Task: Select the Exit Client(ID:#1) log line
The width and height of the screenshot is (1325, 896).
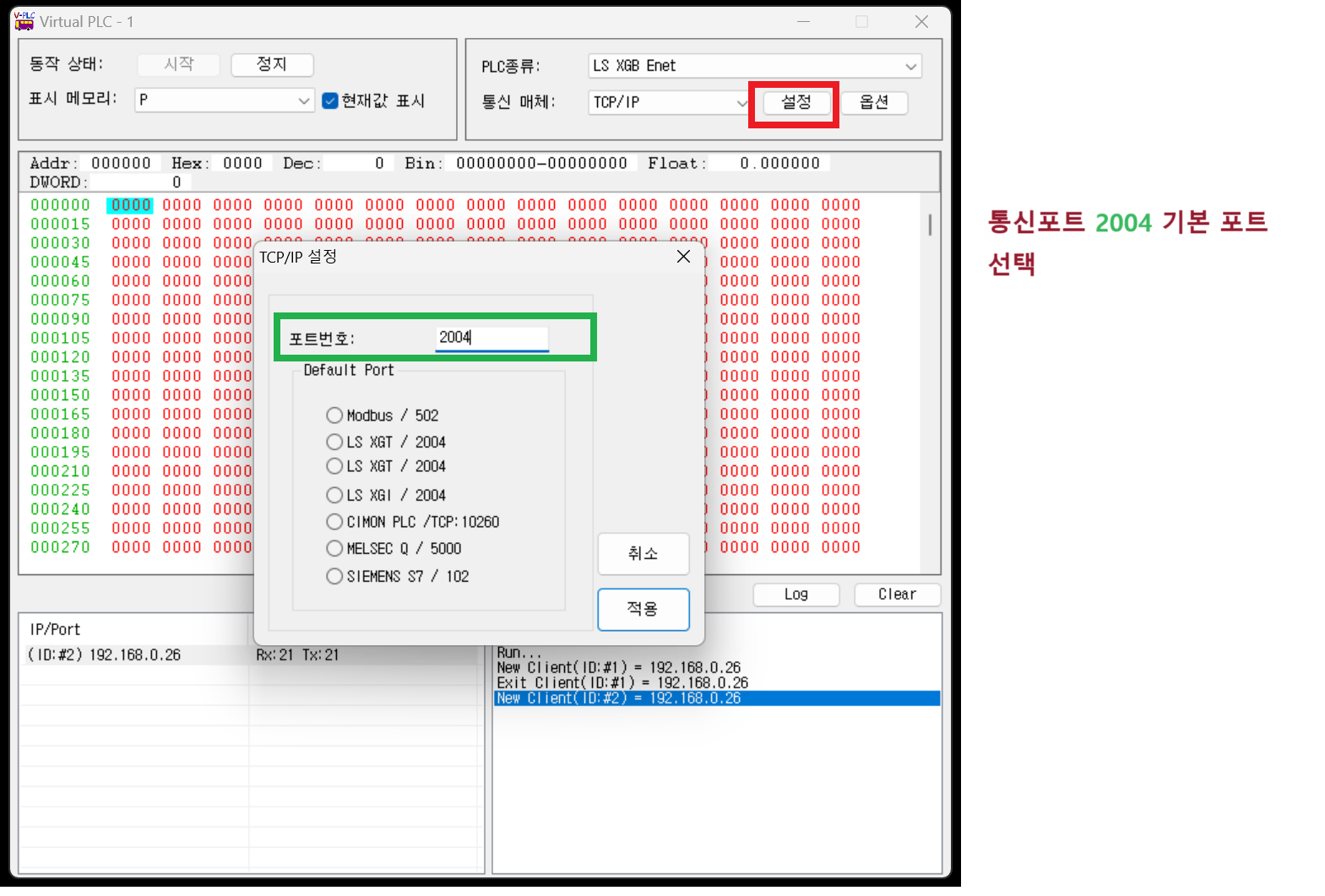Action: click(x=622, y=683)
